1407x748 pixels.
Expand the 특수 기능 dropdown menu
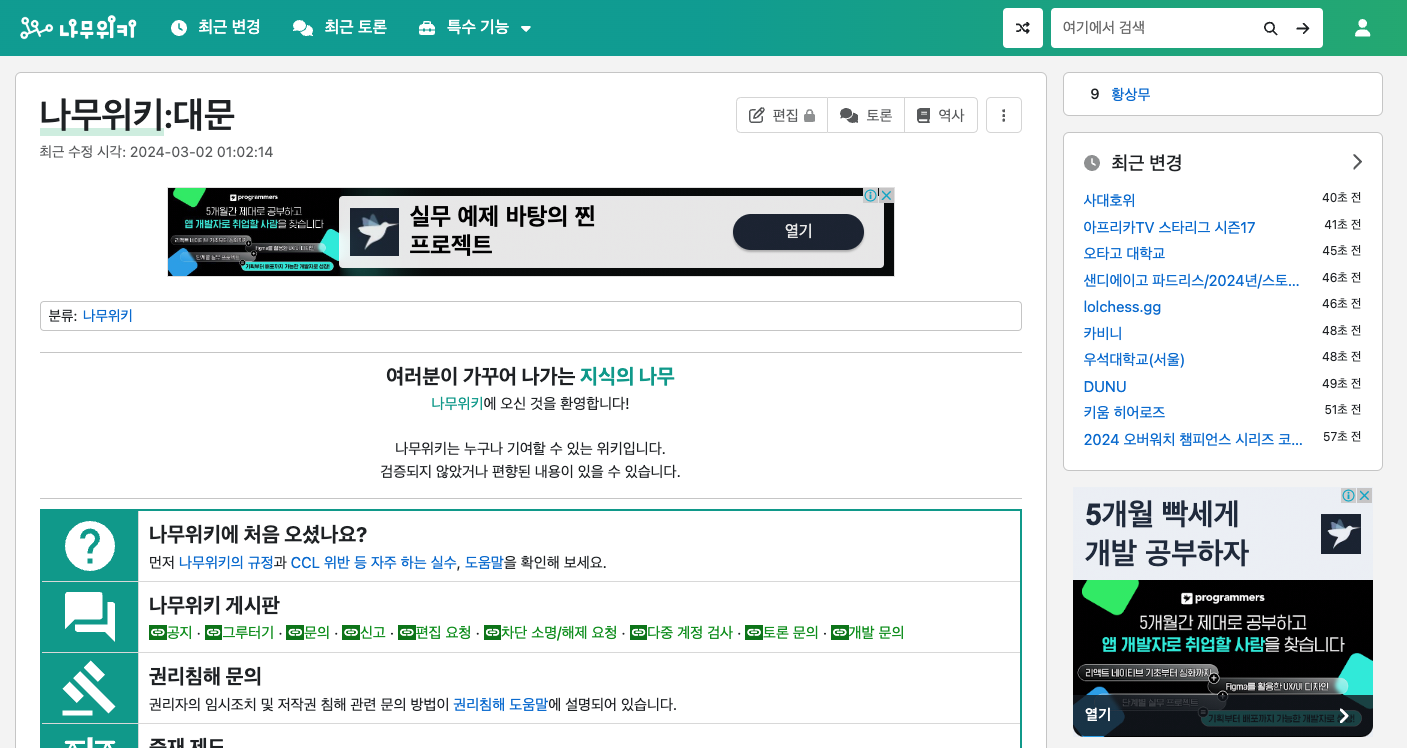(x=475, y=28)
